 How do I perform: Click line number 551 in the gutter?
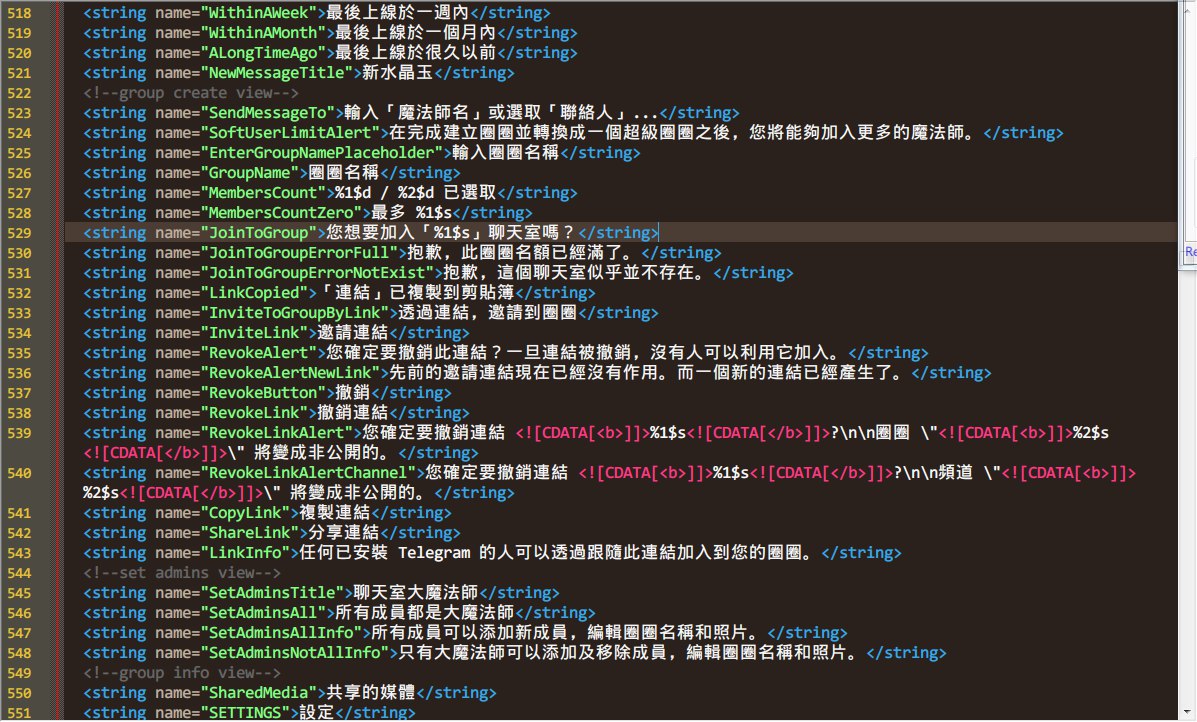pyautogui.click(x=19, y=713)
